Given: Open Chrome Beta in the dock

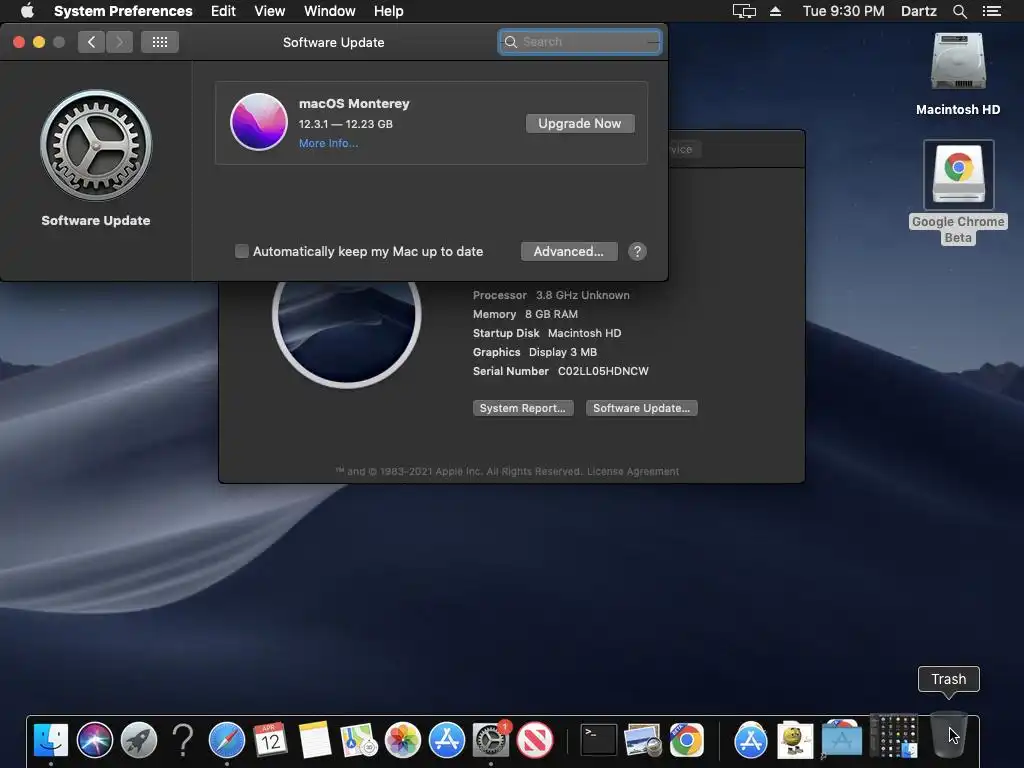Looking at the screenshot, I should (686, 740).
